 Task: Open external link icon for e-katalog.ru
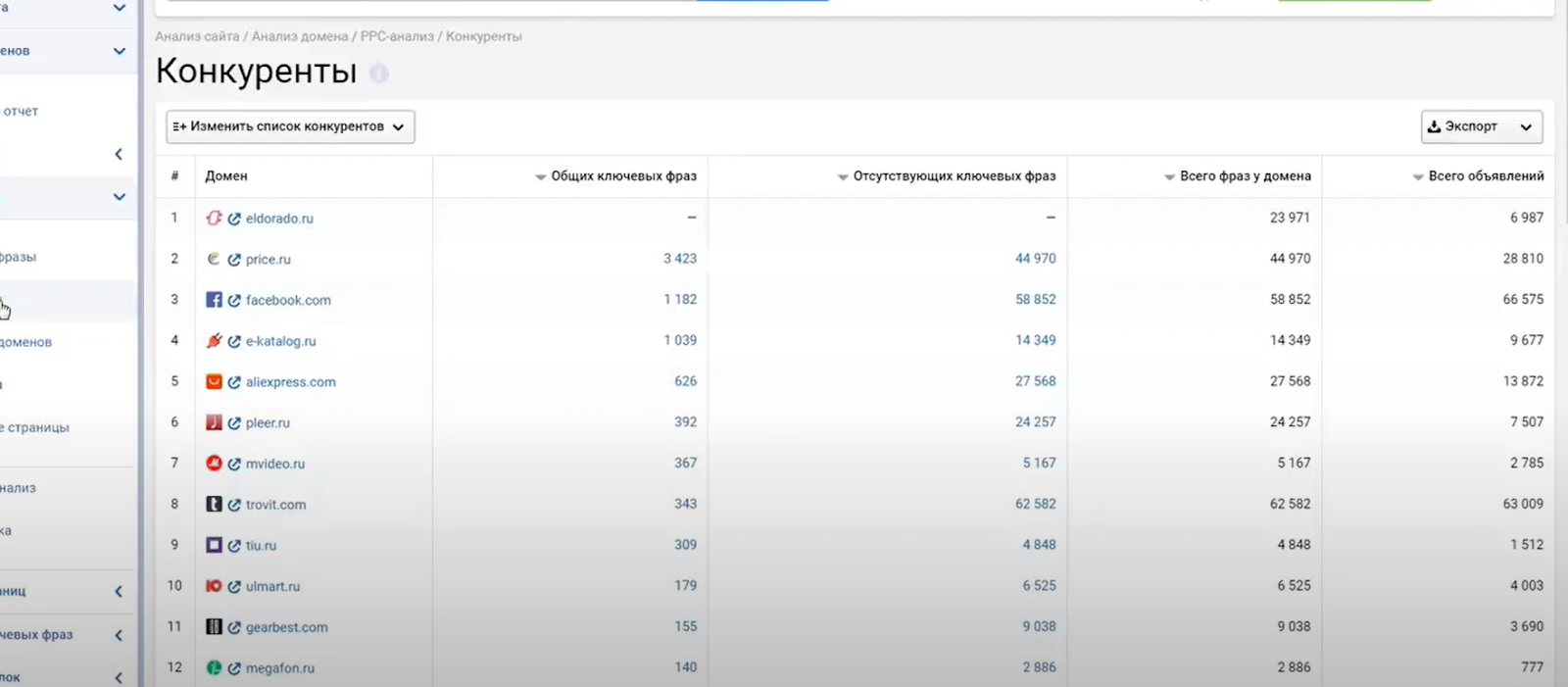(234, 341)
